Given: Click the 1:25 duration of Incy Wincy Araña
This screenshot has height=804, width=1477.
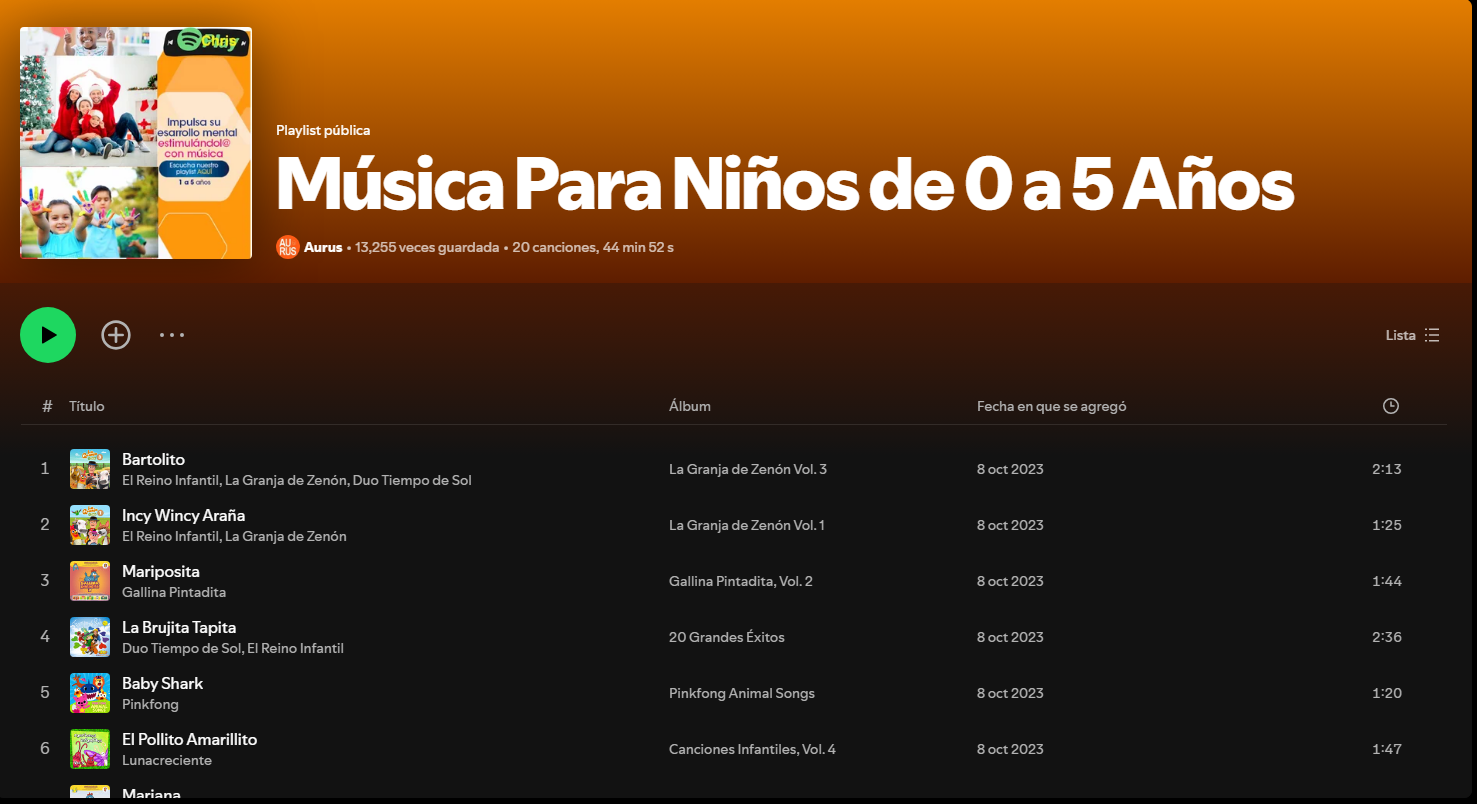Looking at the screenshot, I should [x=1387, y=525].
